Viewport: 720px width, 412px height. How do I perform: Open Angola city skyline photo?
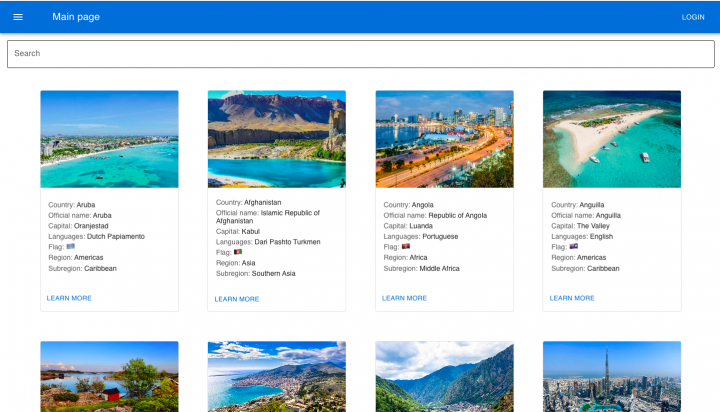tap(444, 139)
